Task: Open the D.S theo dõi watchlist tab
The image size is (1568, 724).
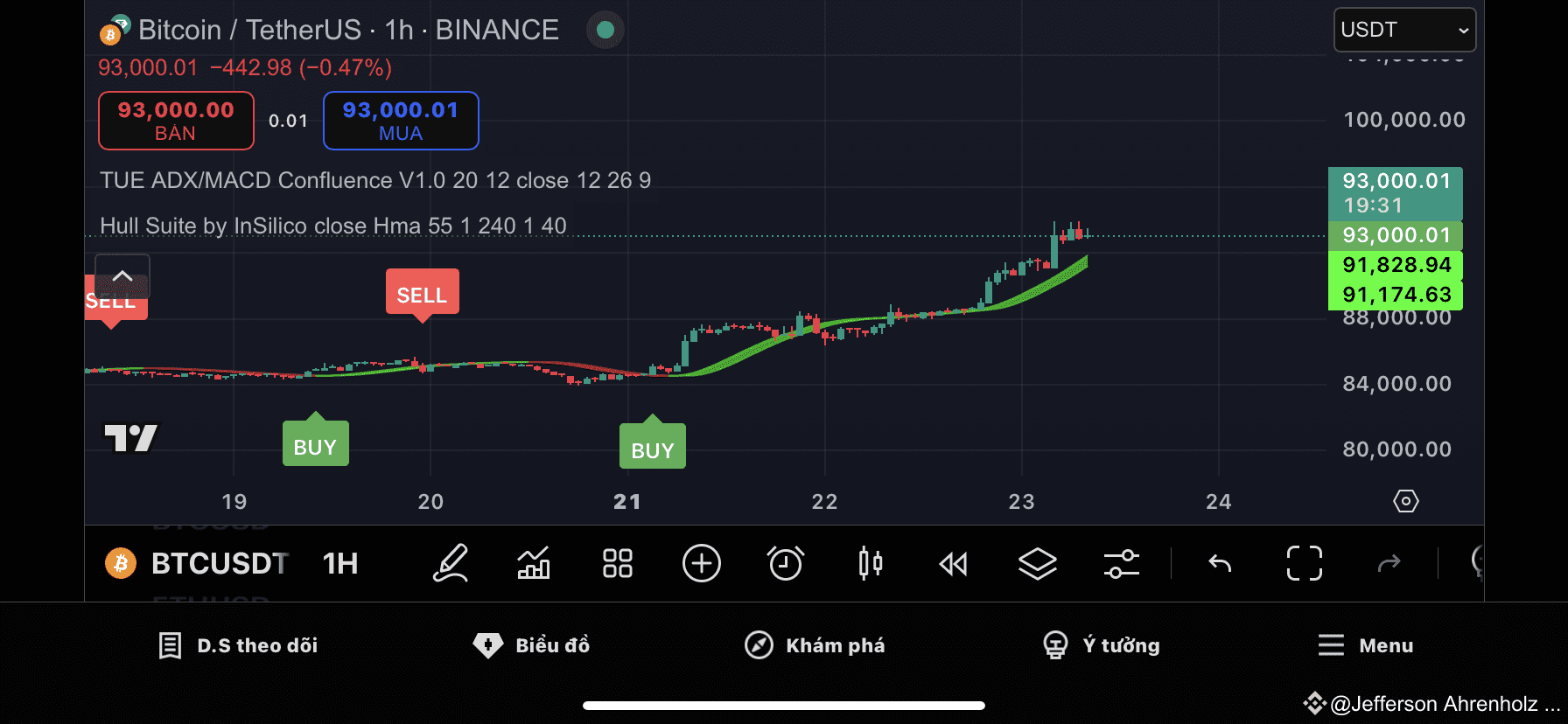Action: [238, 645]
